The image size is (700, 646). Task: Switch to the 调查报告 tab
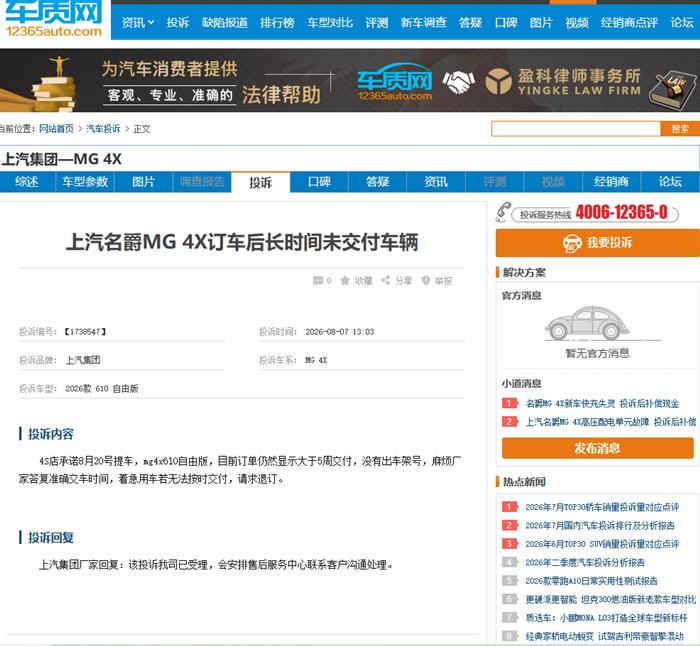pos(202,182)
